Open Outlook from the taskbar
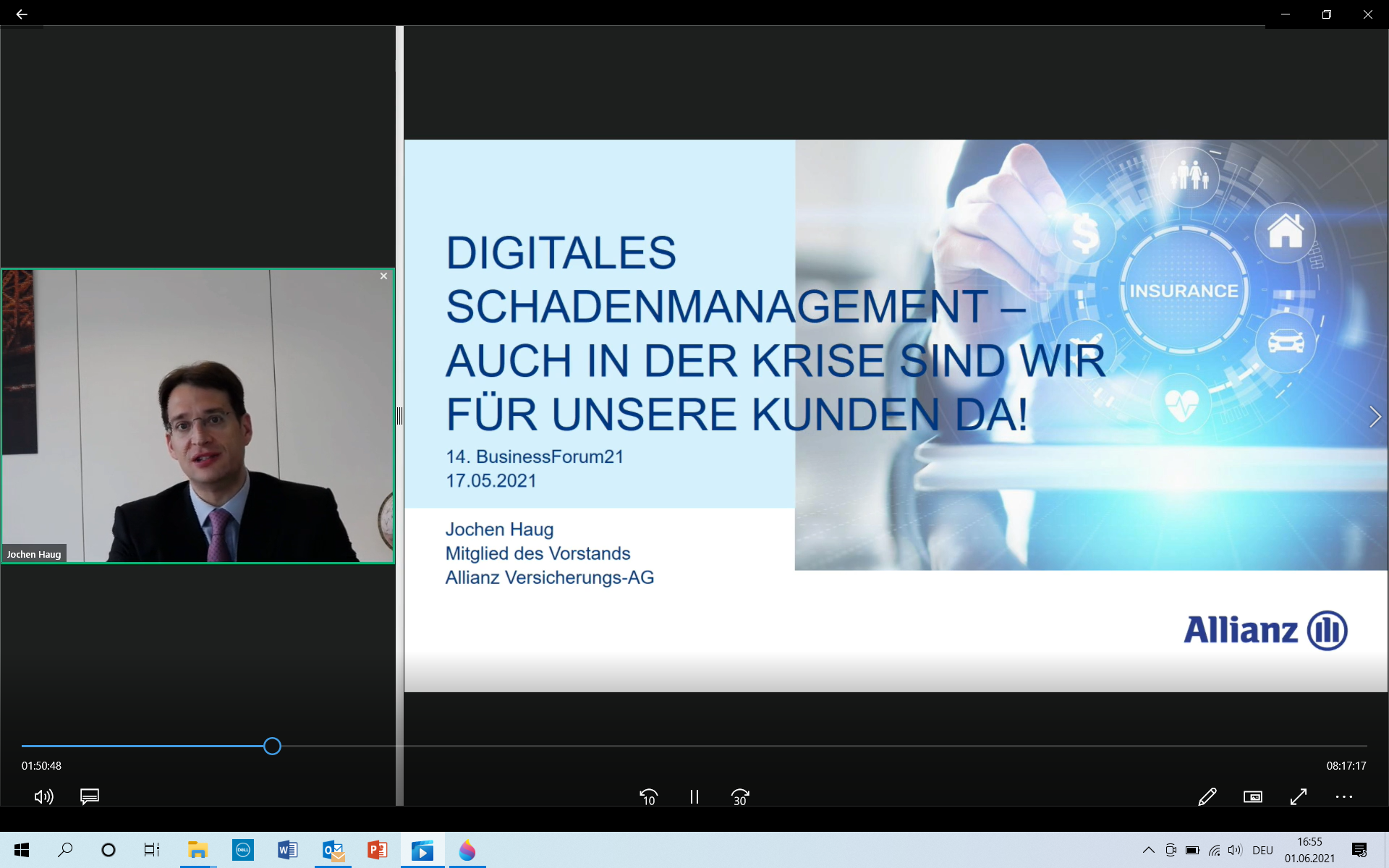 333,850
